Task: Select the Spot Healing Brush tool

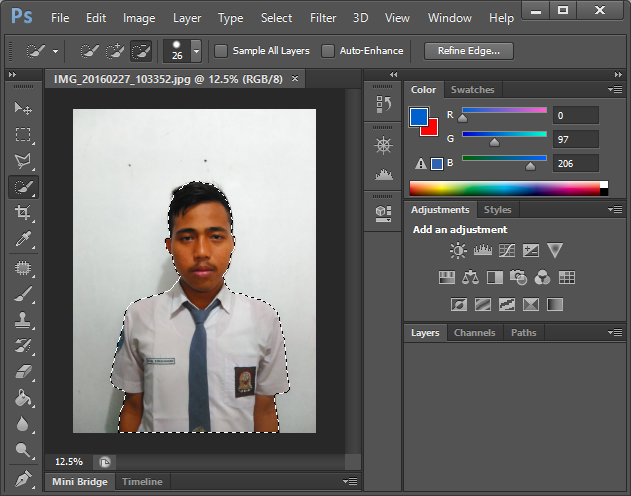Action: (23, 268)
